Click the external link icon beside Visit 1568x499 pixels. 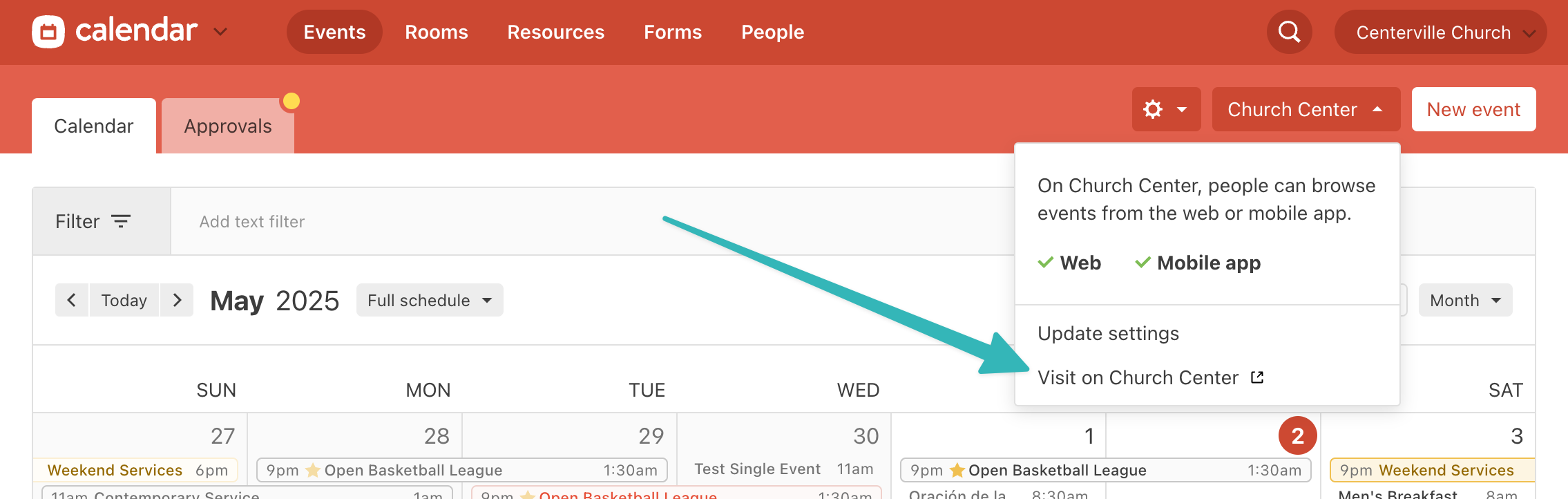point(1257,377)
